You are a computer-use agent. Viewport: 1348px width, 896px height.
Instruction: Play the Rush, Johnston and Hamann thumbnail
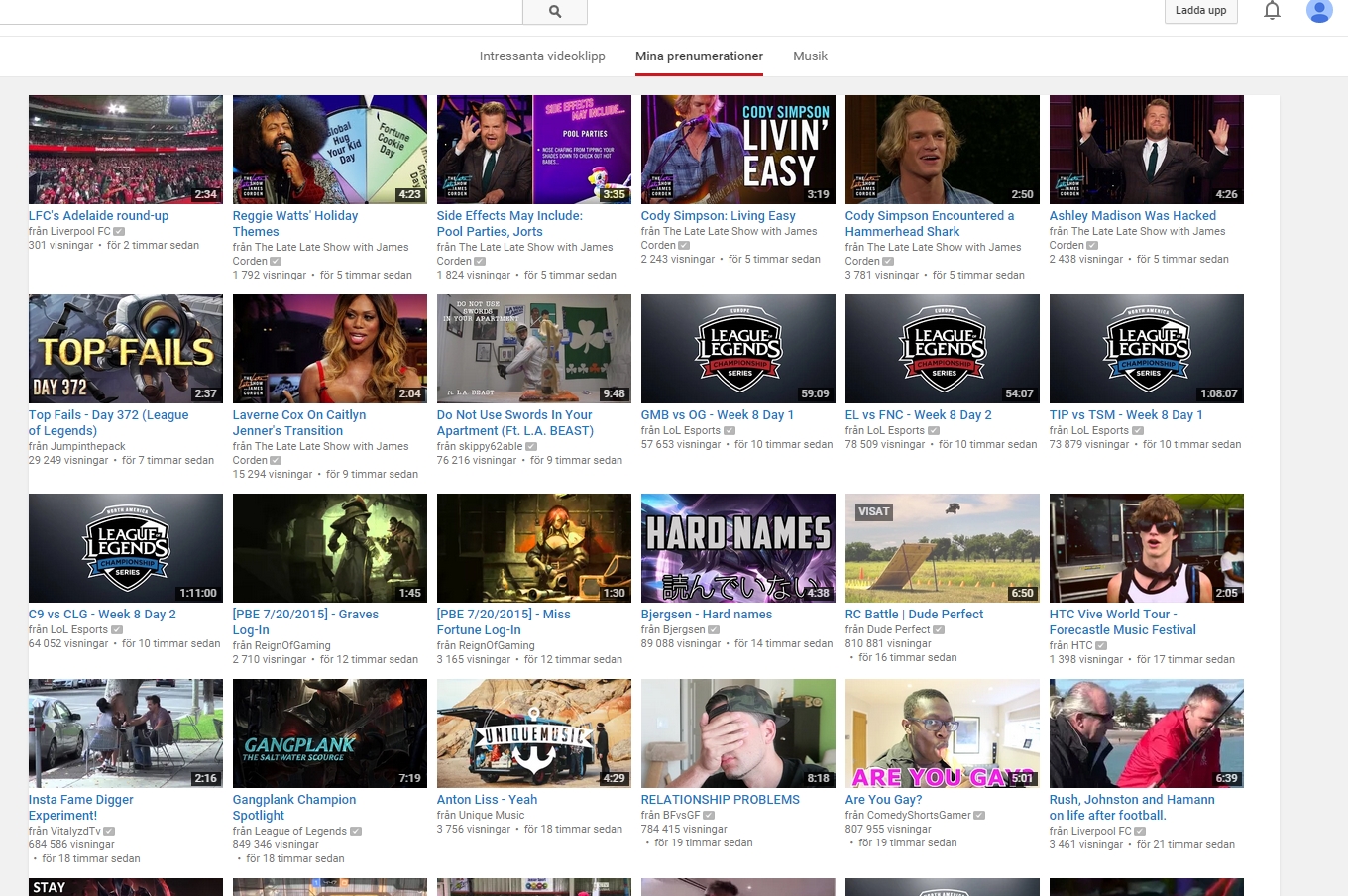[x=1147, y=733]
